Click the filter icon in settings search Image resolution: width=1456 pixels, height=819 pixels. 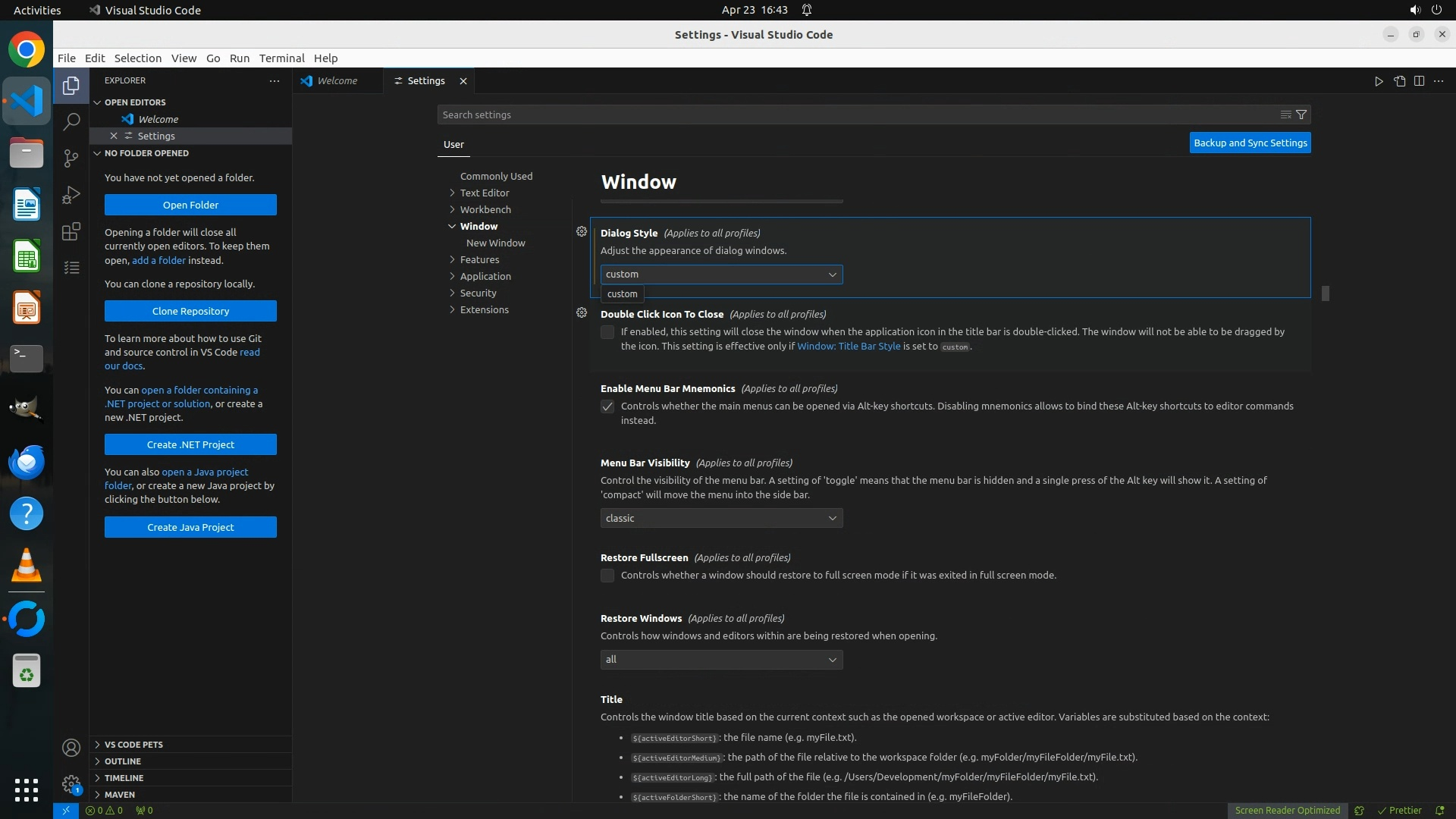click(1301, 115)
